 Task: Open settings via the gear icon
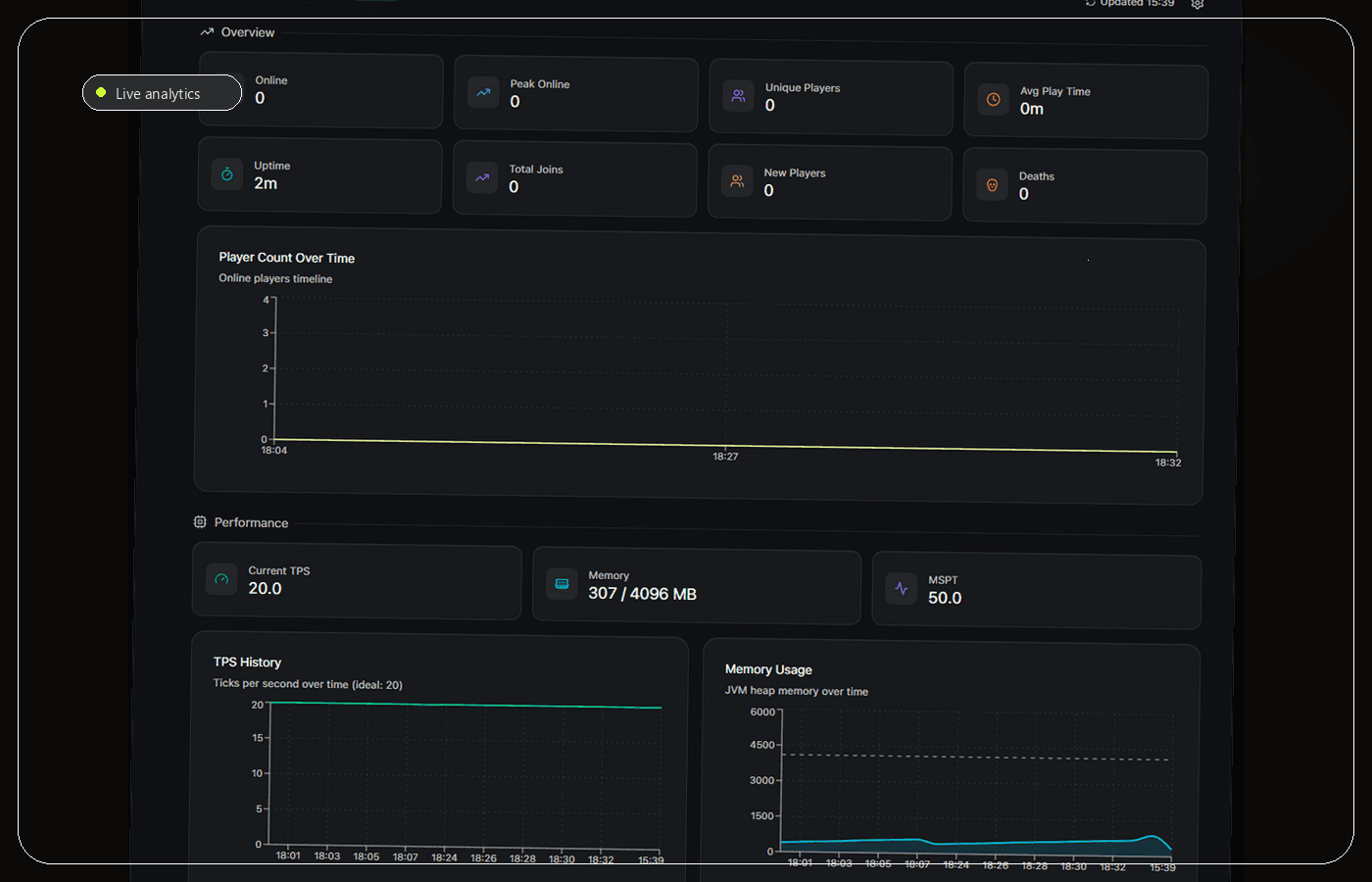coord(1198,4)
